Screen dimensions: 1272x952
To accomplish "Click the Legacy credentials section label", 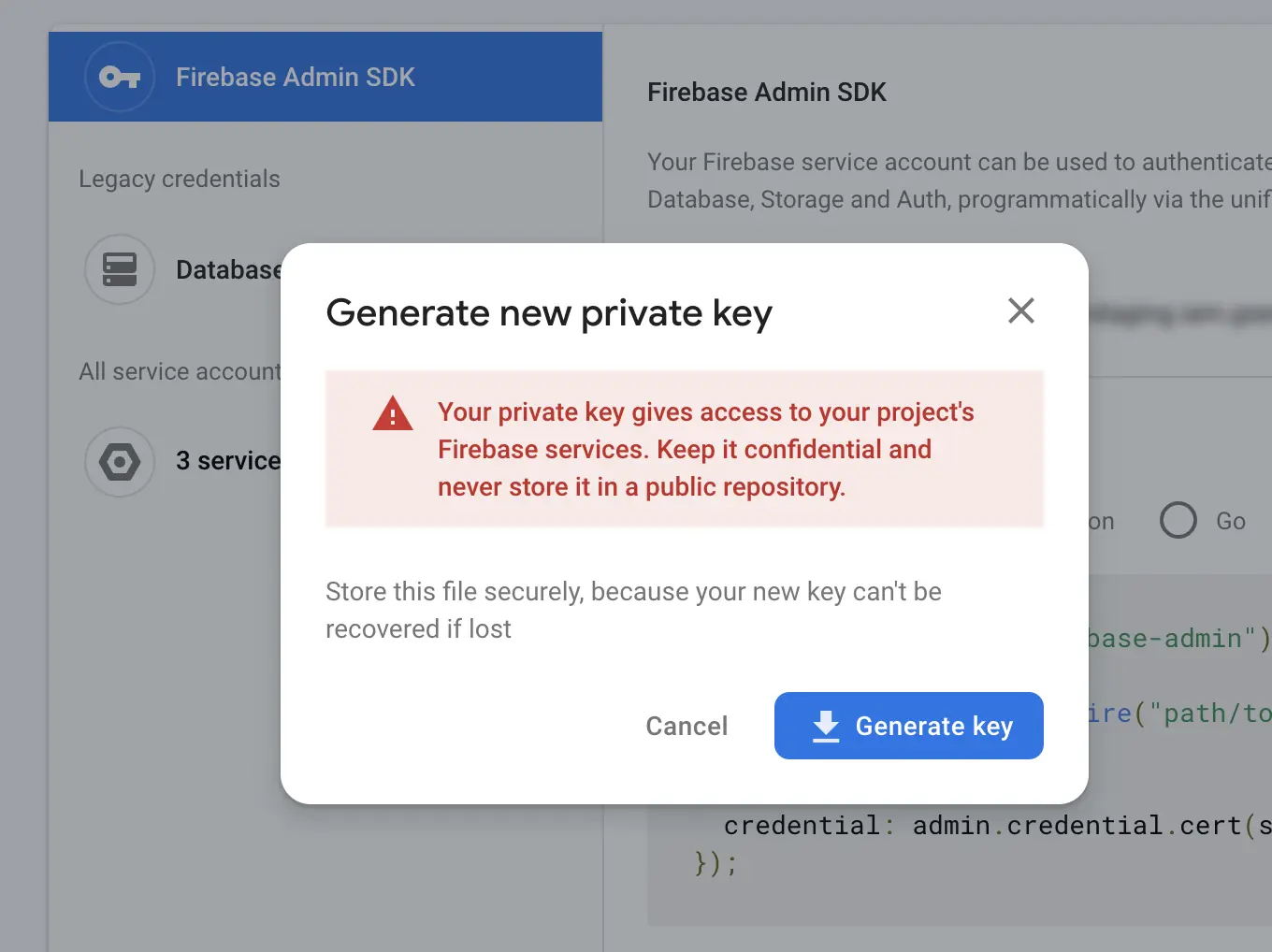I will (x=180, y=179).
